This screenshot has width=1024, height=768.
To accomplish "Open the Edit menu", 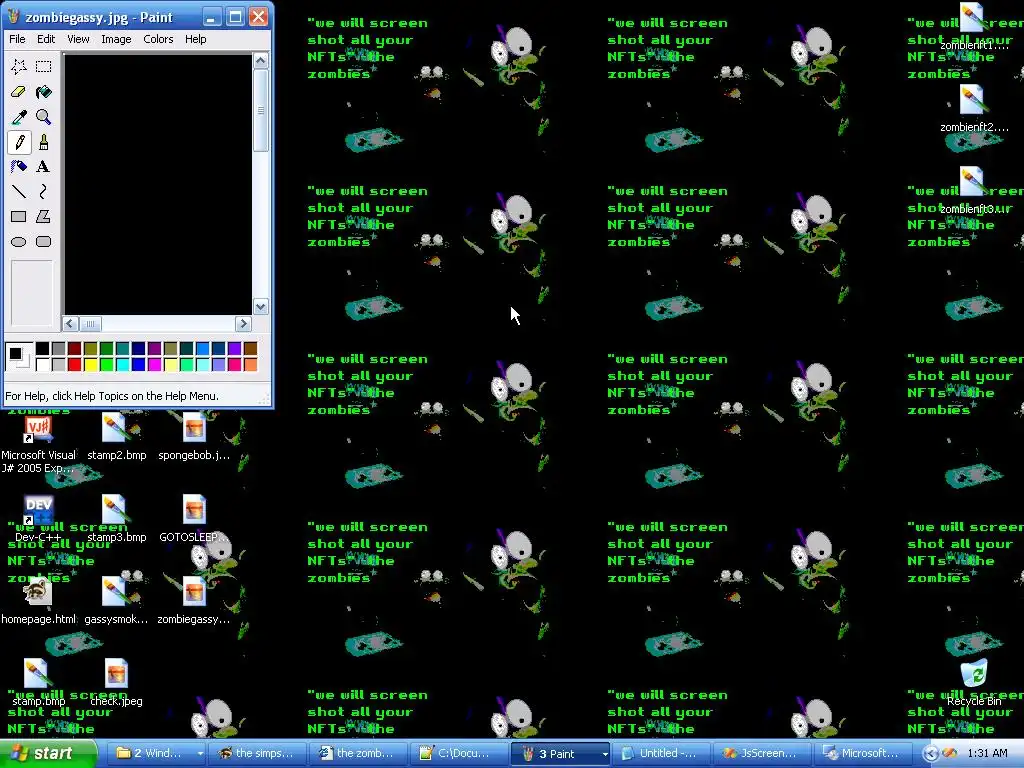I will (x=46, y=39).
